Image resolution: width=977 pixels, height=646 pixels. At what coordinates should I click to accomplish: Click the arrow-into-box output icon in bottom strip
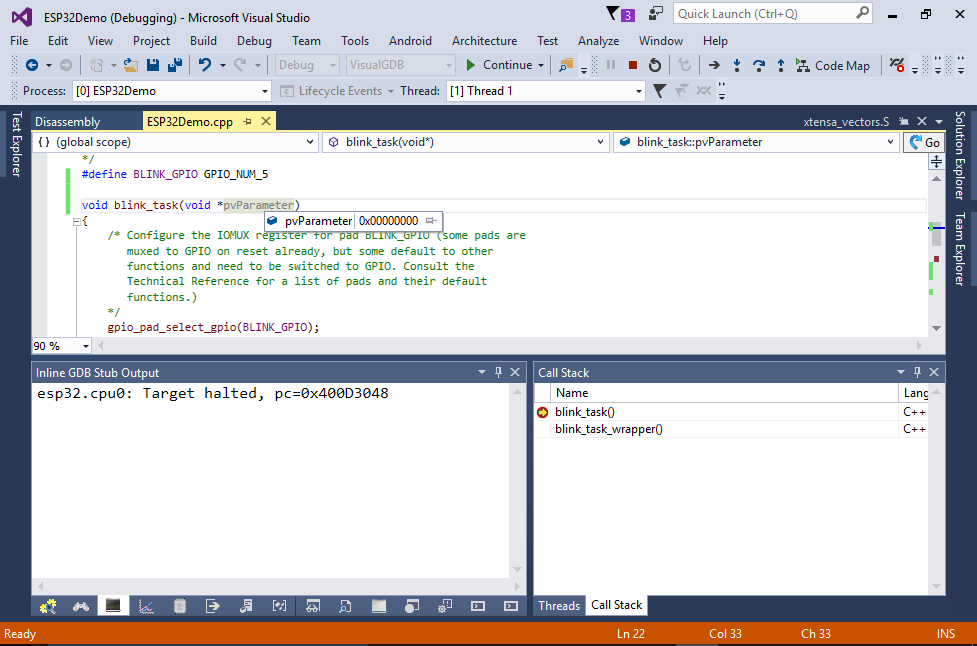[x=212, y=606]
